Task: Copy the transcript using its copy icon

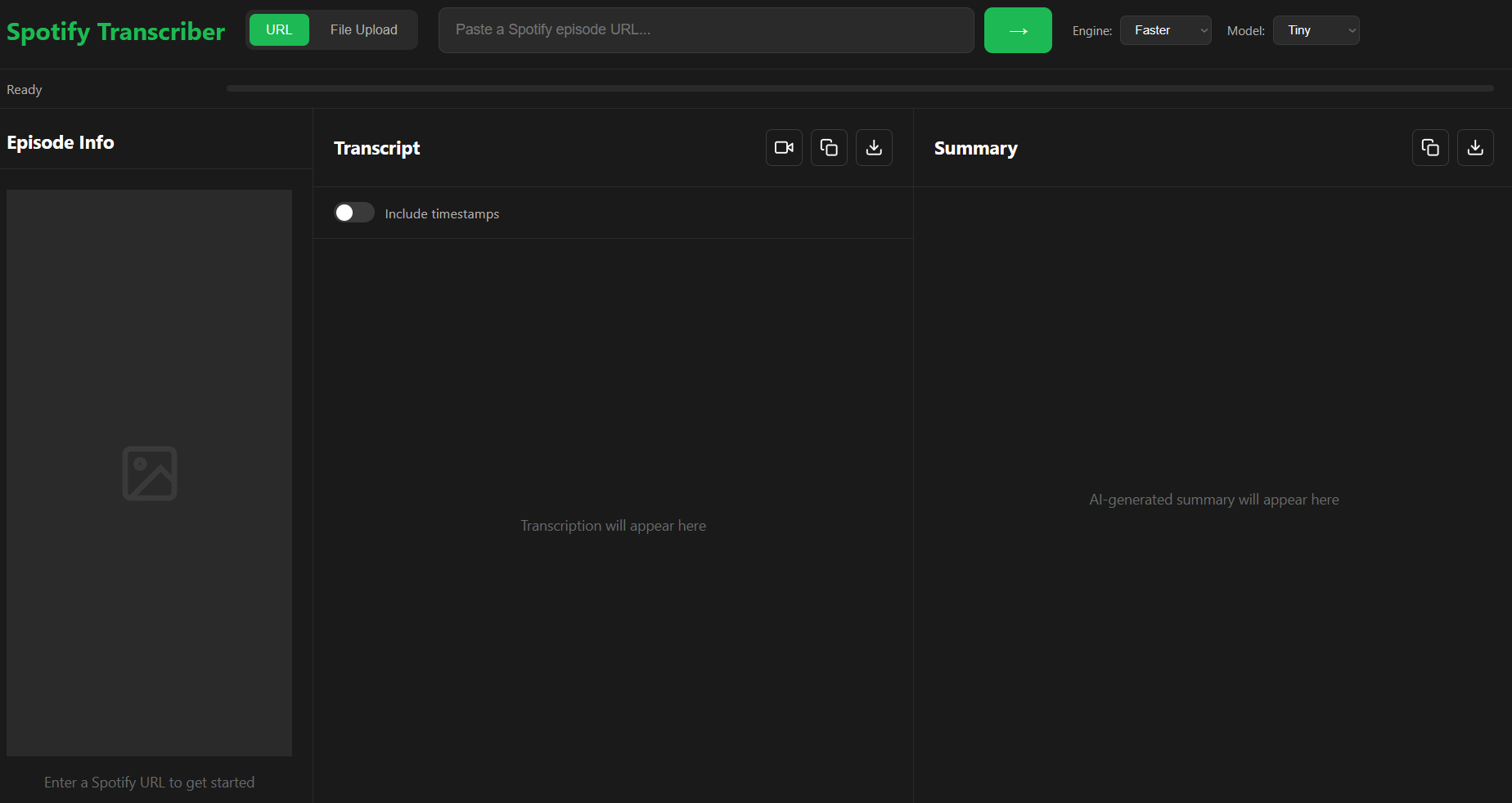Action: 828,147
